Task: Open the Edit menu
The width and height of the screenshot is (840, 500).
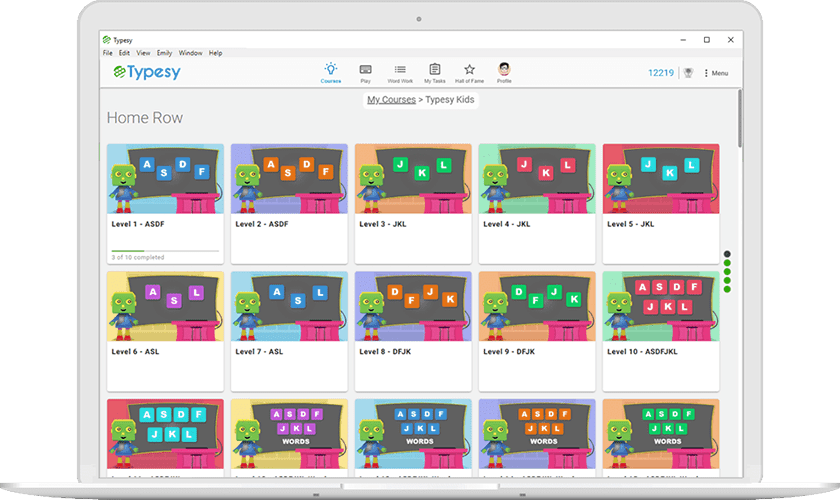Action: coord(124,53)
